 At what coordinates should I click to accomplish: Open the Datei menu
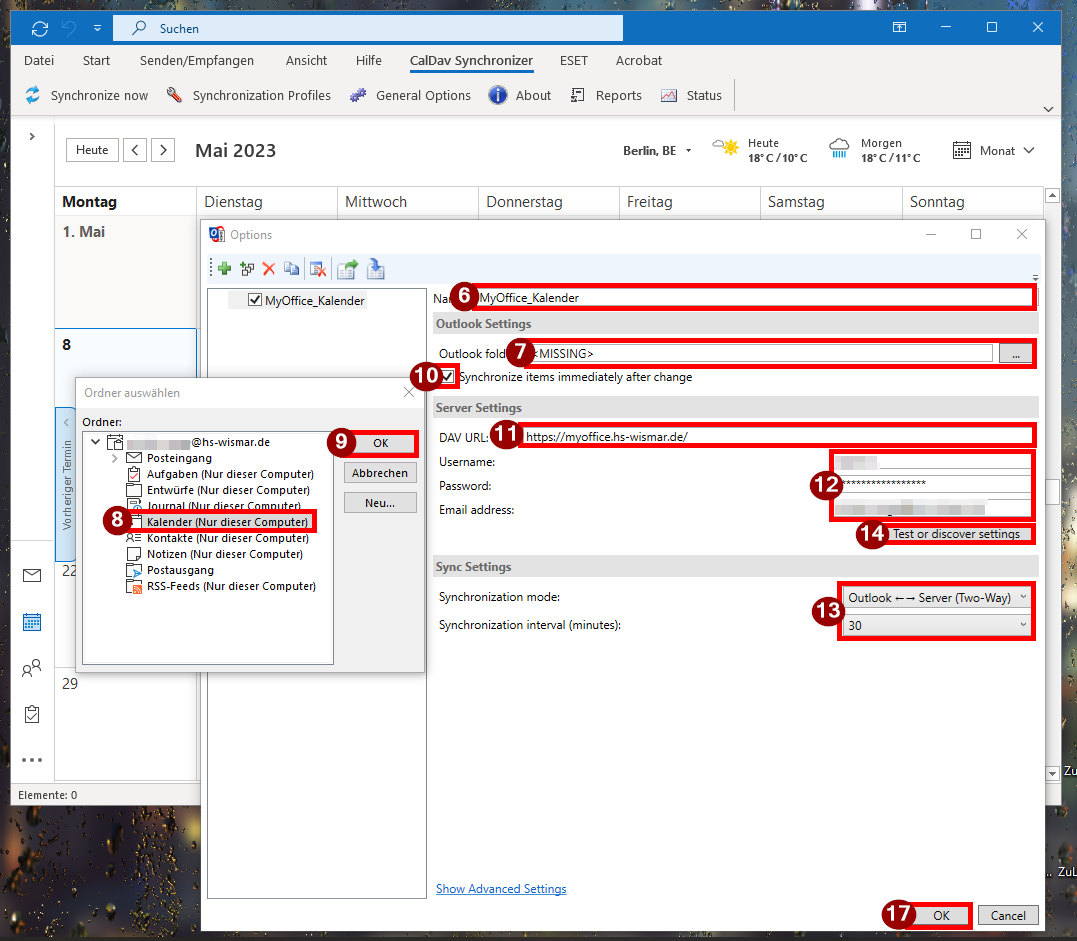pyautogui.click(x=39, y=60)
